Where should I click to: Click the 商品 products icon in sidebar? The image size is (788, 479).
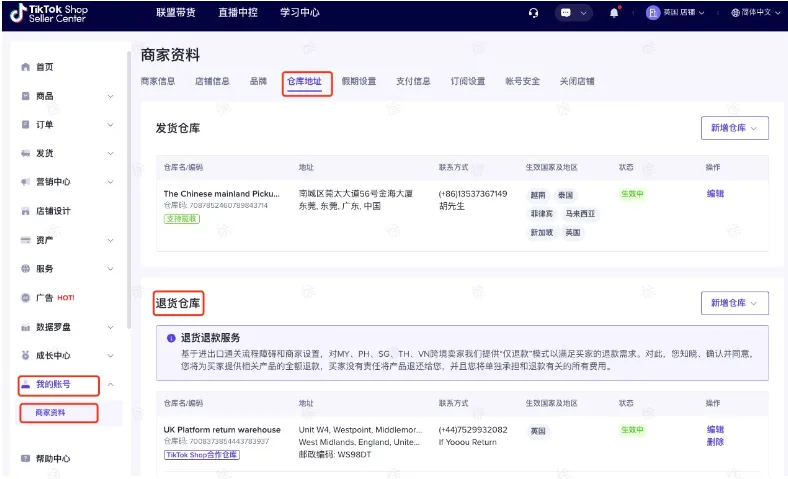coord(26,95)
